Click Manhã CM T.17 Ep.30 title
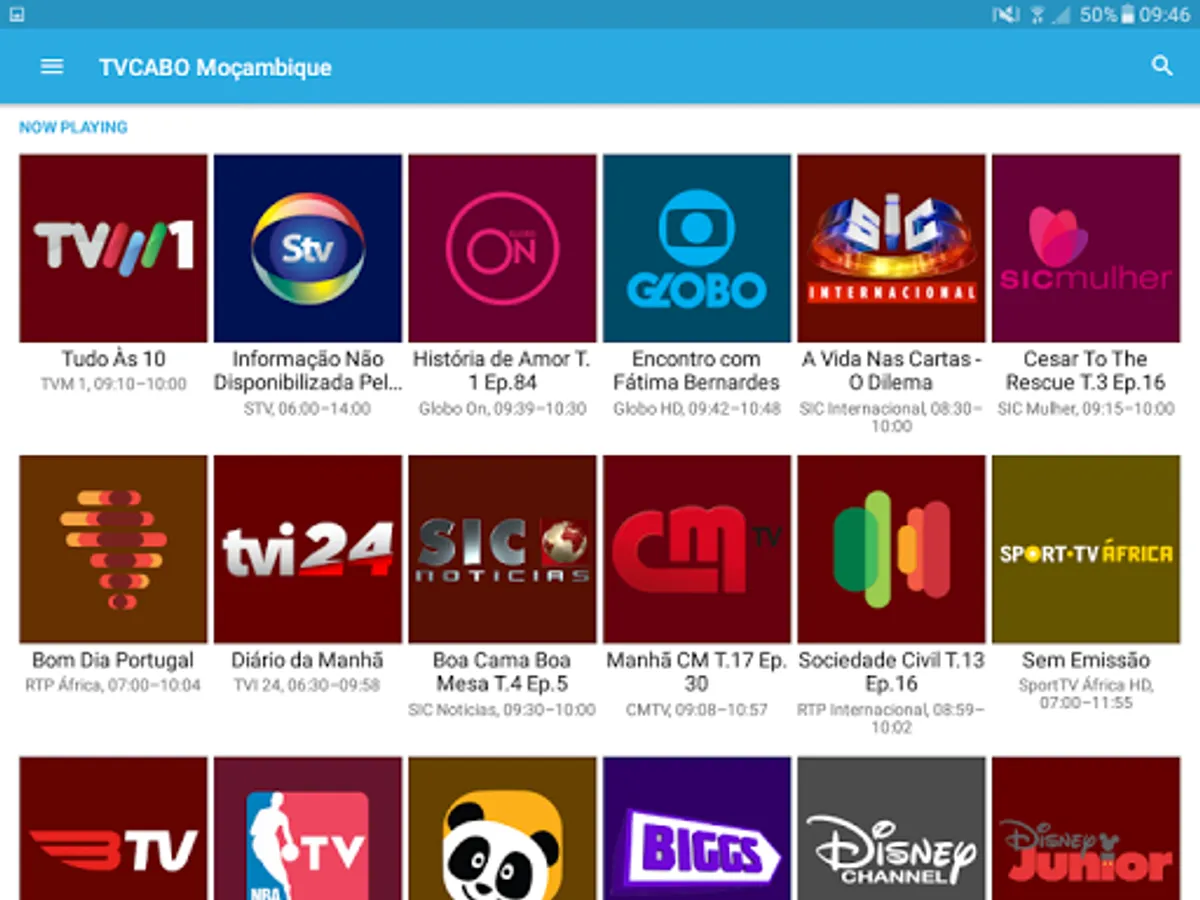The width and height of the screenshot is (1200, 900). 696,672
